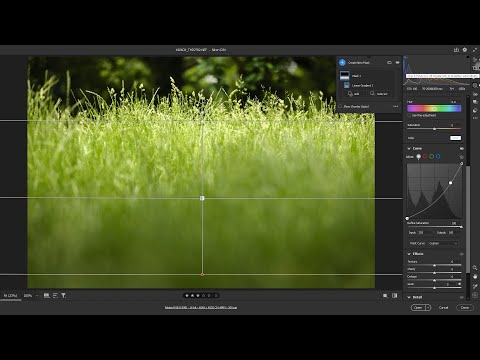Viewport: 480px width, 360px height.
Task: Click the mask panel position toggle icon
Action: coord(389,62)
